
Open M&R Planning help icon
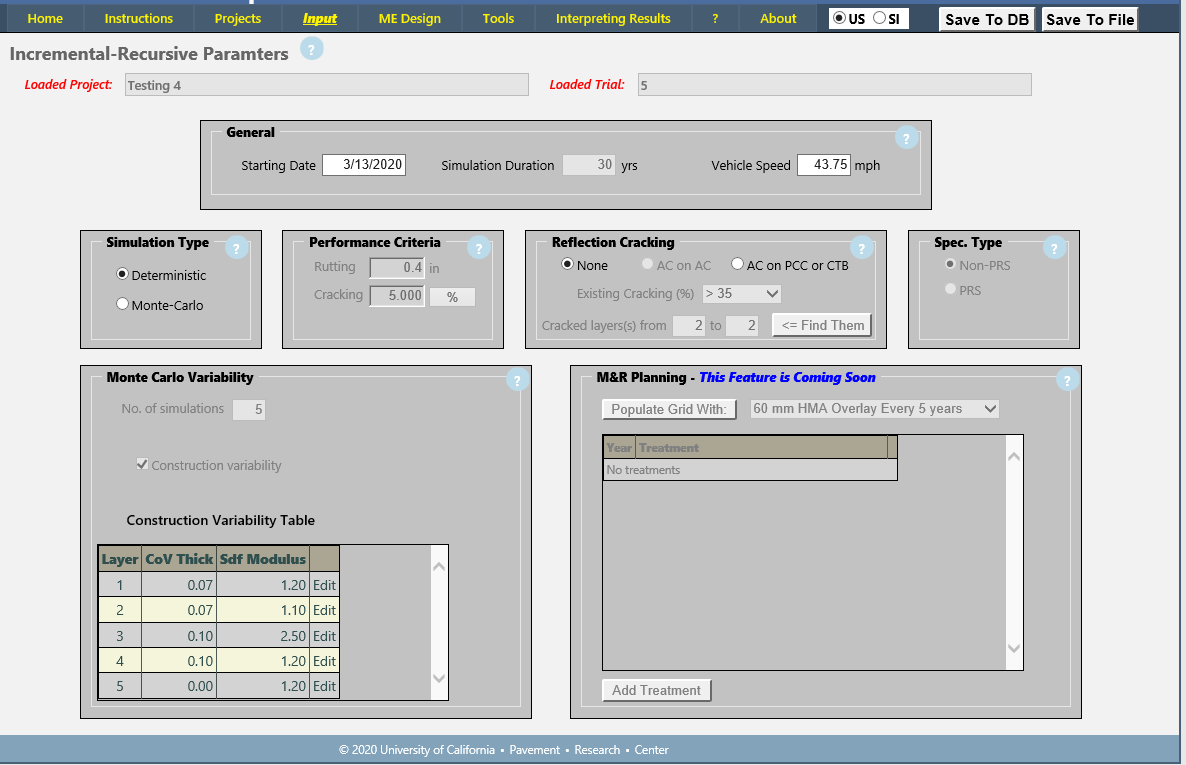click(1066, 380)
